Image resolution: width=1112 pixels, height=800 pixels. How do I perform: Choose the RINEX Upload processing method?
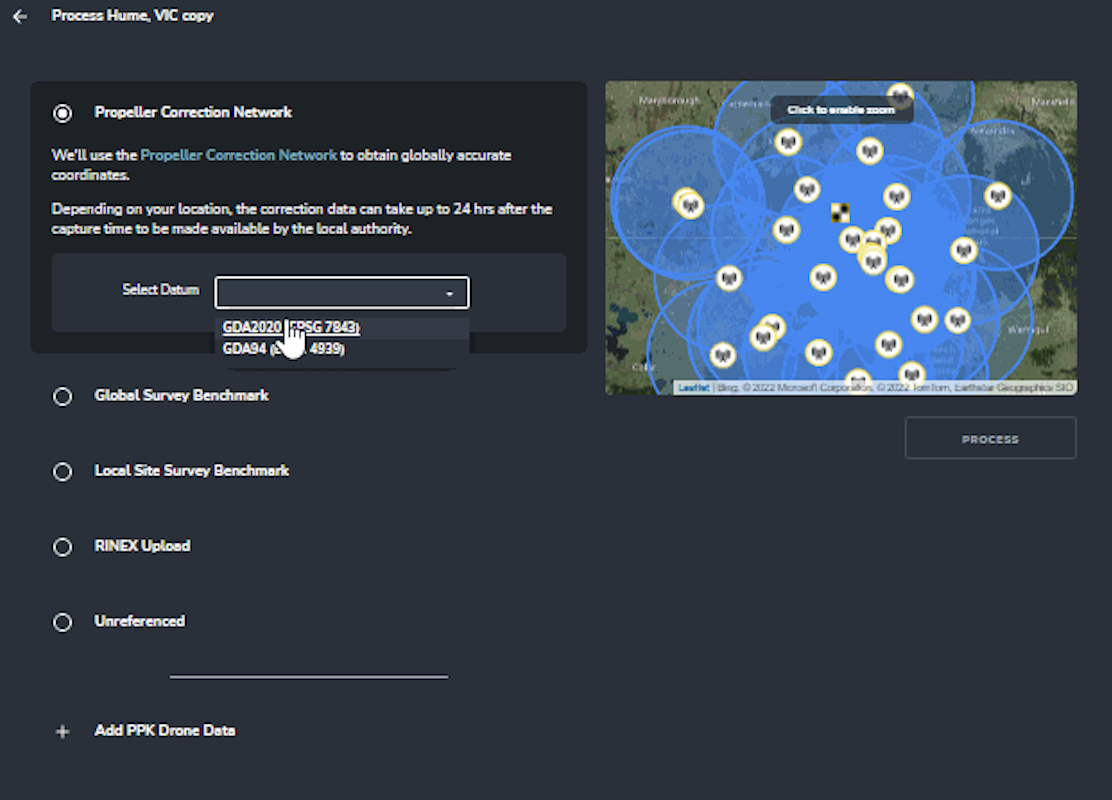tap(62, 546)
